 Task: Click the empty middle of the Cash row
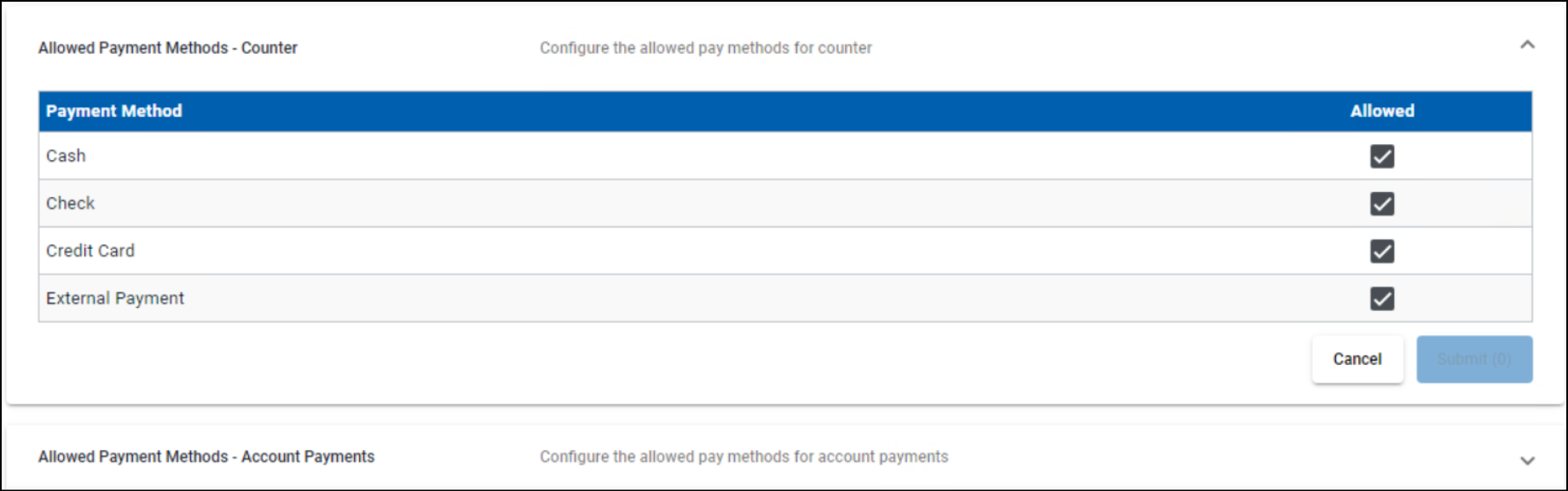725,156
